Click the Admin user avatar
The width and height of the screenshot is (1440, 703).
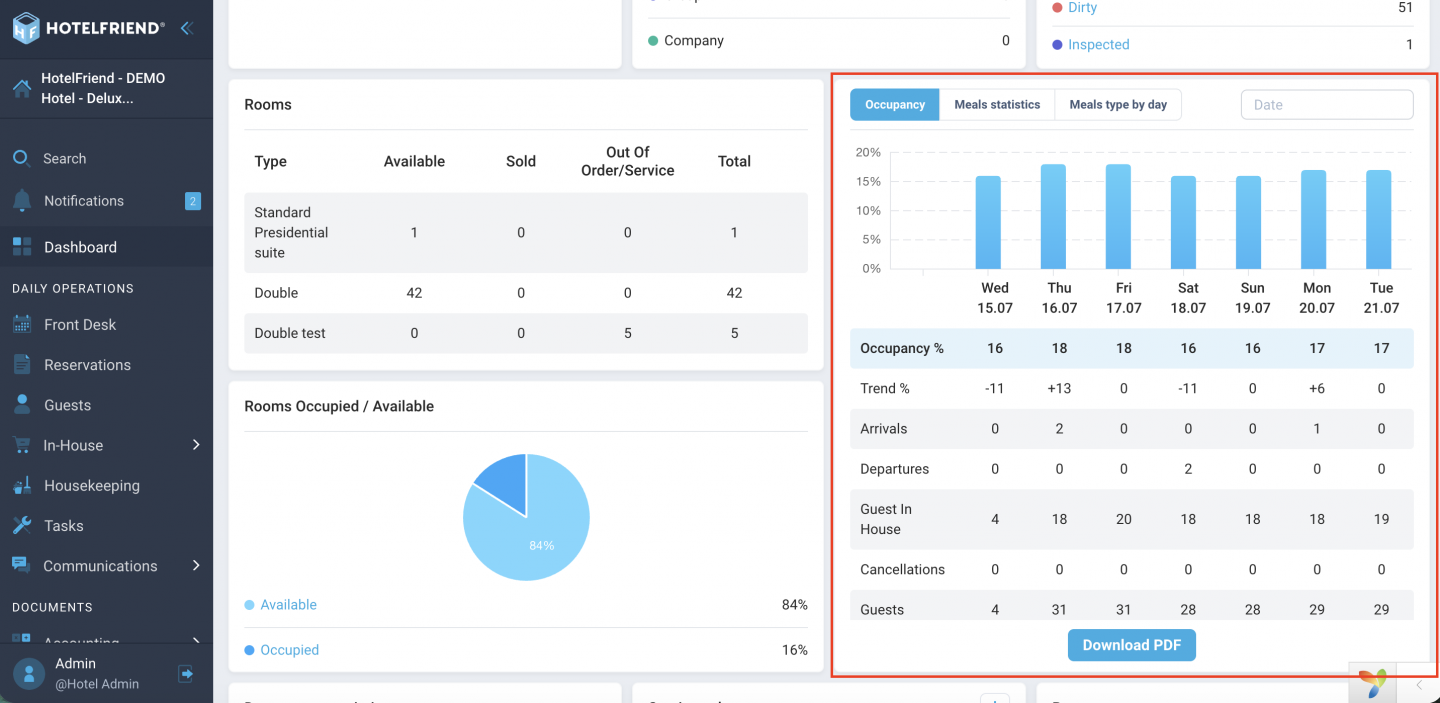[29, 673]
